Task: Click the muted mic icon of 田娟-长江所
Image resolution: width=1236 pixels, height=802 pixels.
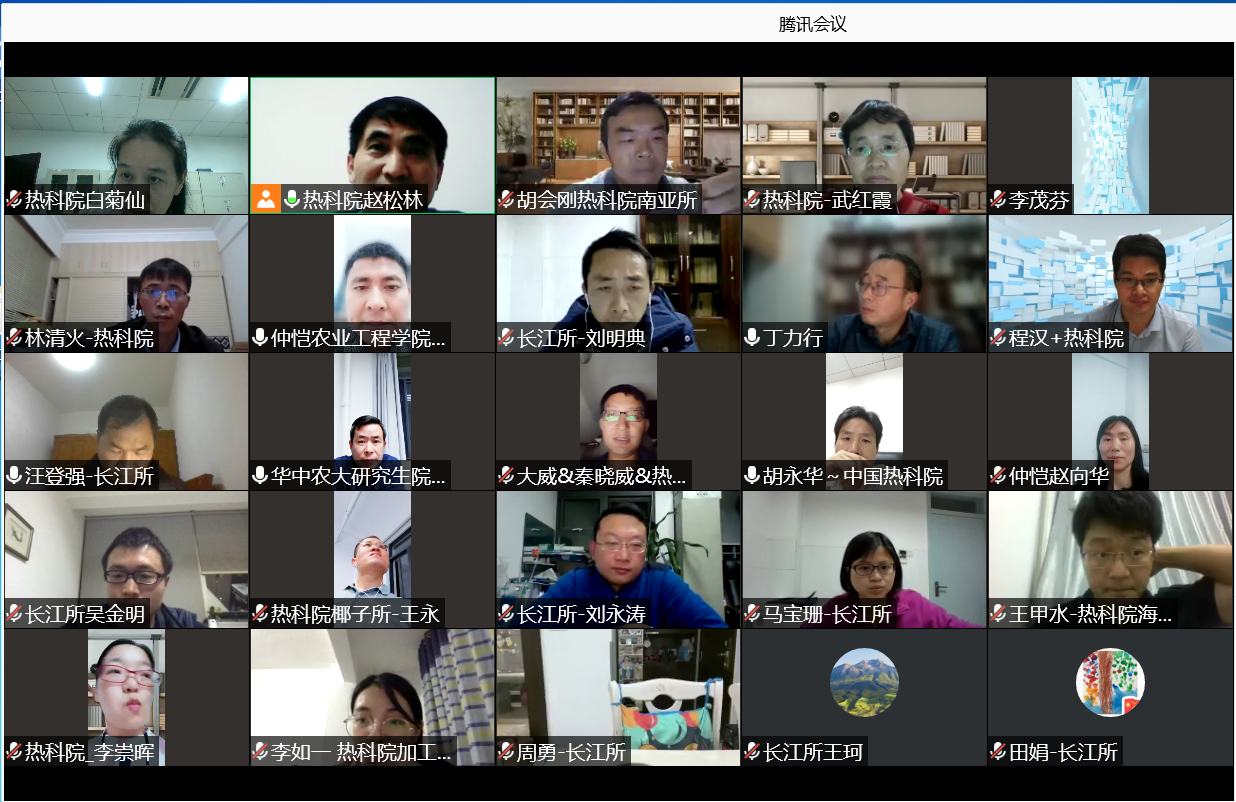Action: (x=998, y=752)
